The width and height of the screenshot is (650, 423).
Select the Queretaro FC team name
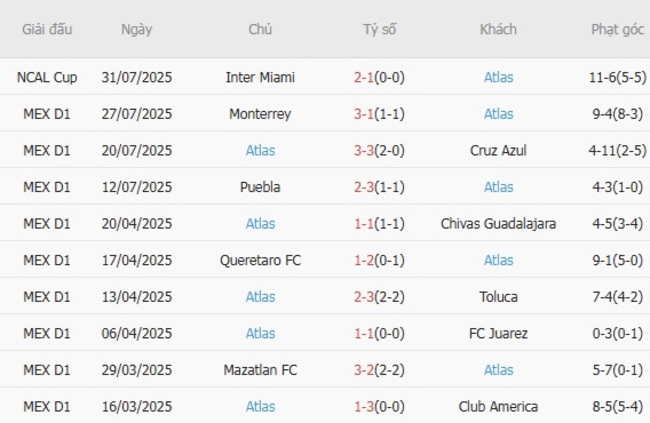pyautogui.click(x=260, y=260)
